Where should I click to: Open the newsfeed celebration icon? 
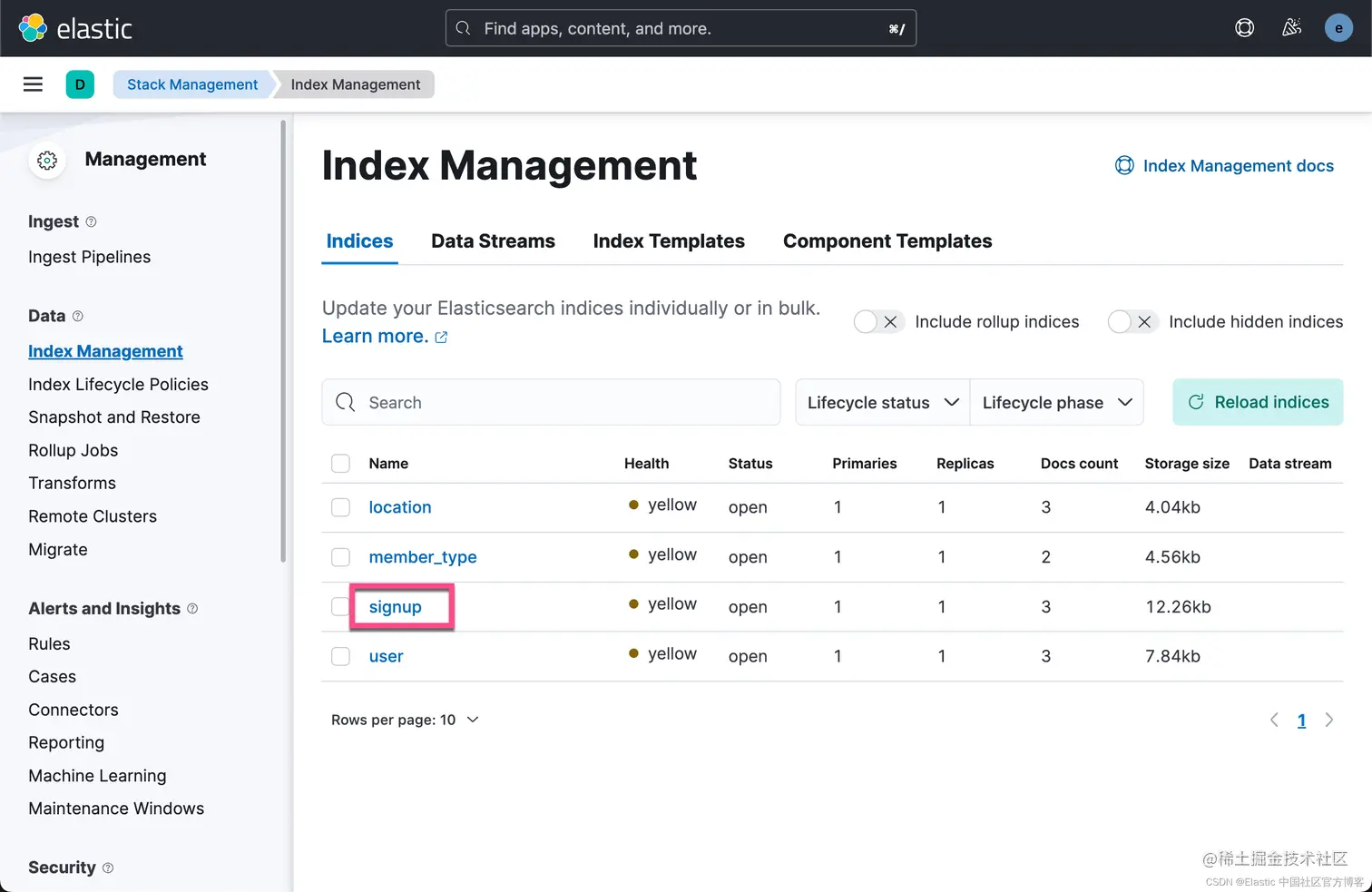1292,28
